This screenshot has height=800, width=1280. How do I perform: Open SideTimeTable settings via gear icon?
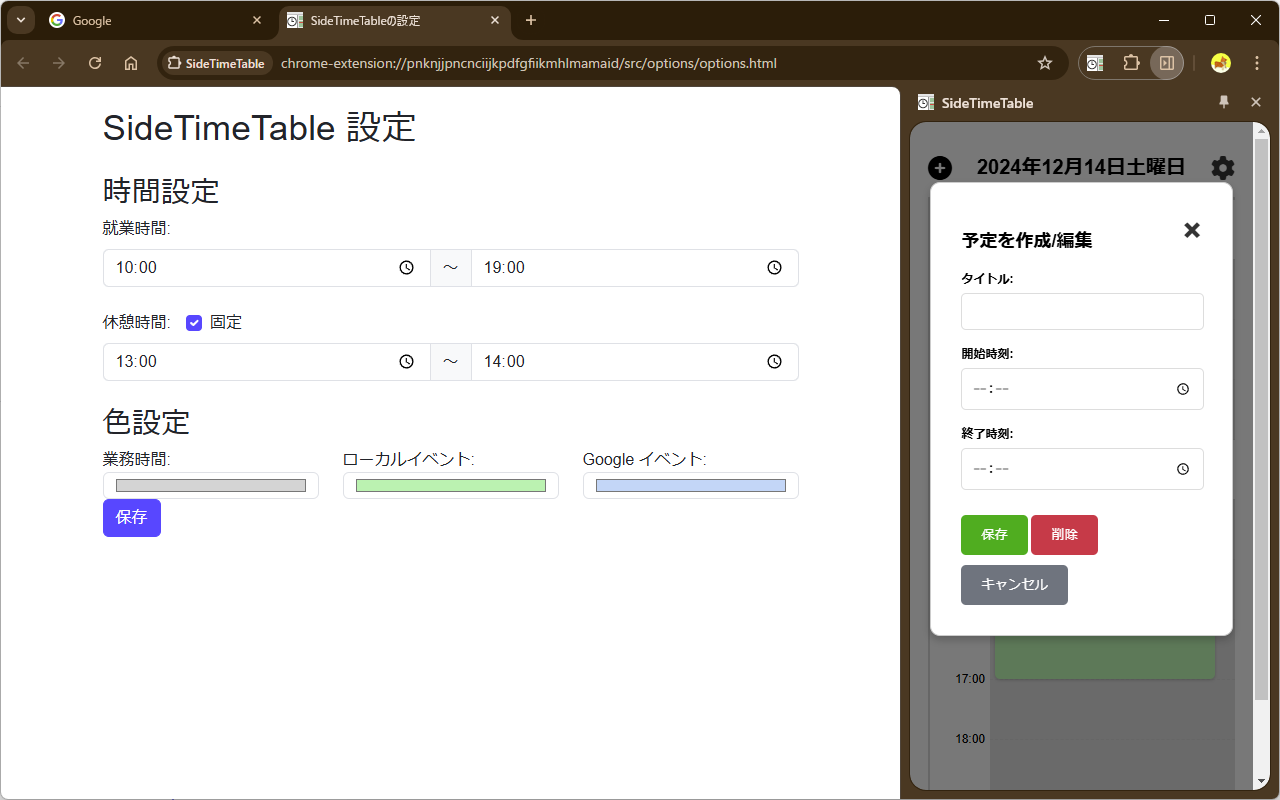[x=1222, y=167]
